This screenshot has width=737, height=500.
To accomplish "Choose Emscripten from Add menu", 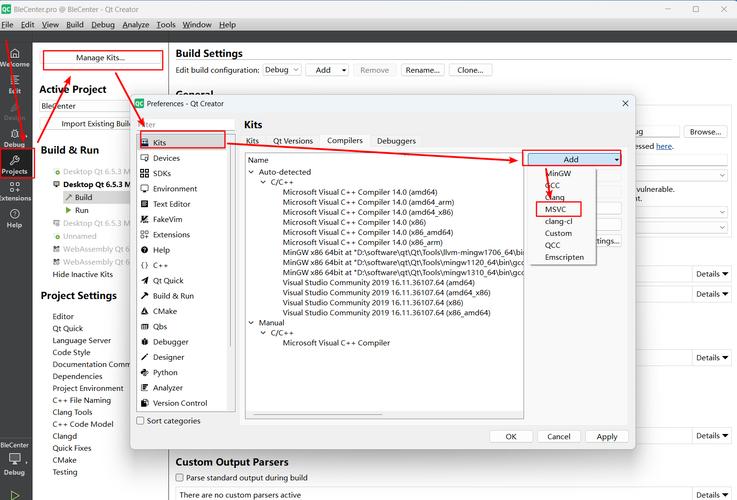I will point(564,257).
